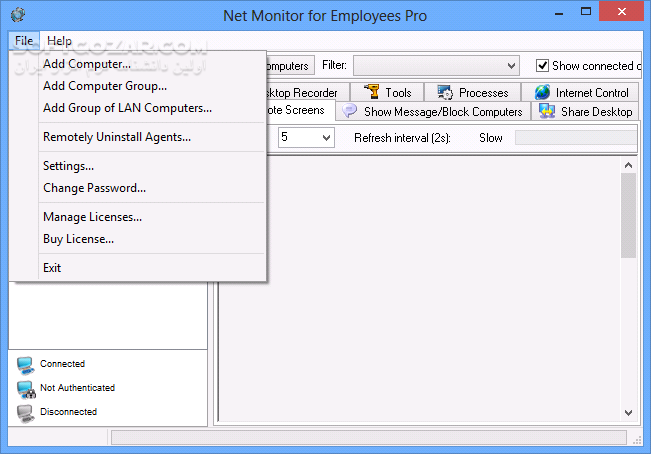Click the partially hidden computers button

[290, 66]
